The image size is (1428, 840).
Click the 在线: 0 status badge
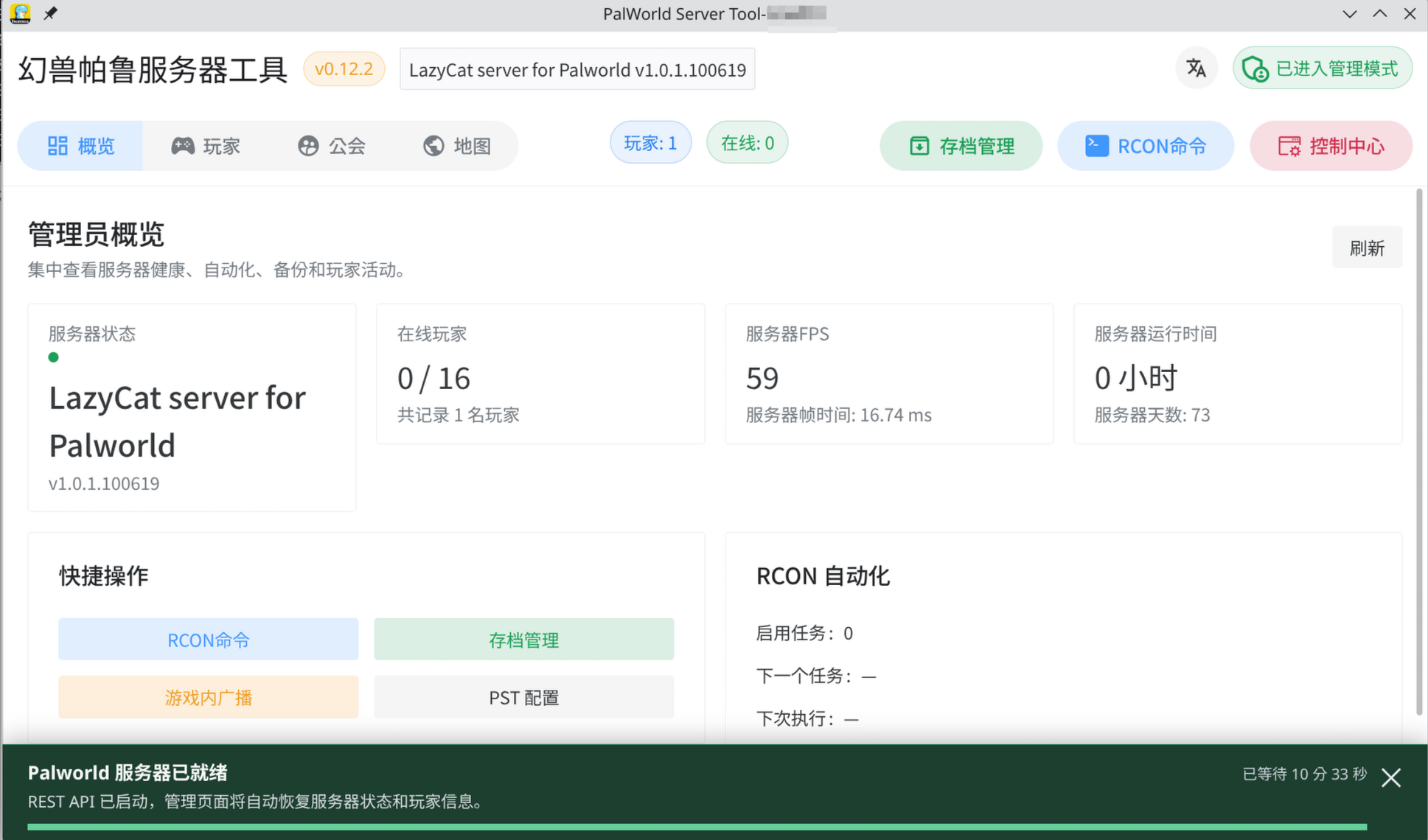coord(748,143)
